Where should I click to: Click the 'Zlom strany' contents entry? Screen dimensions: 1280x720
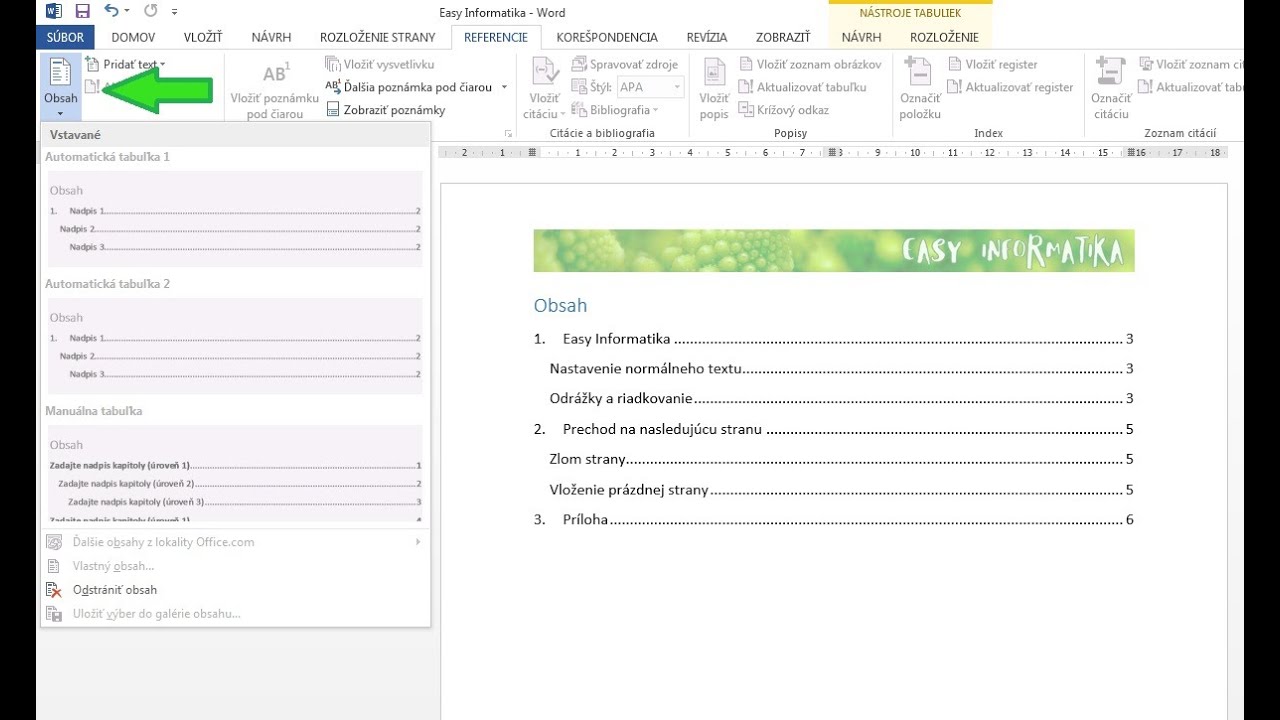[841, 460]
